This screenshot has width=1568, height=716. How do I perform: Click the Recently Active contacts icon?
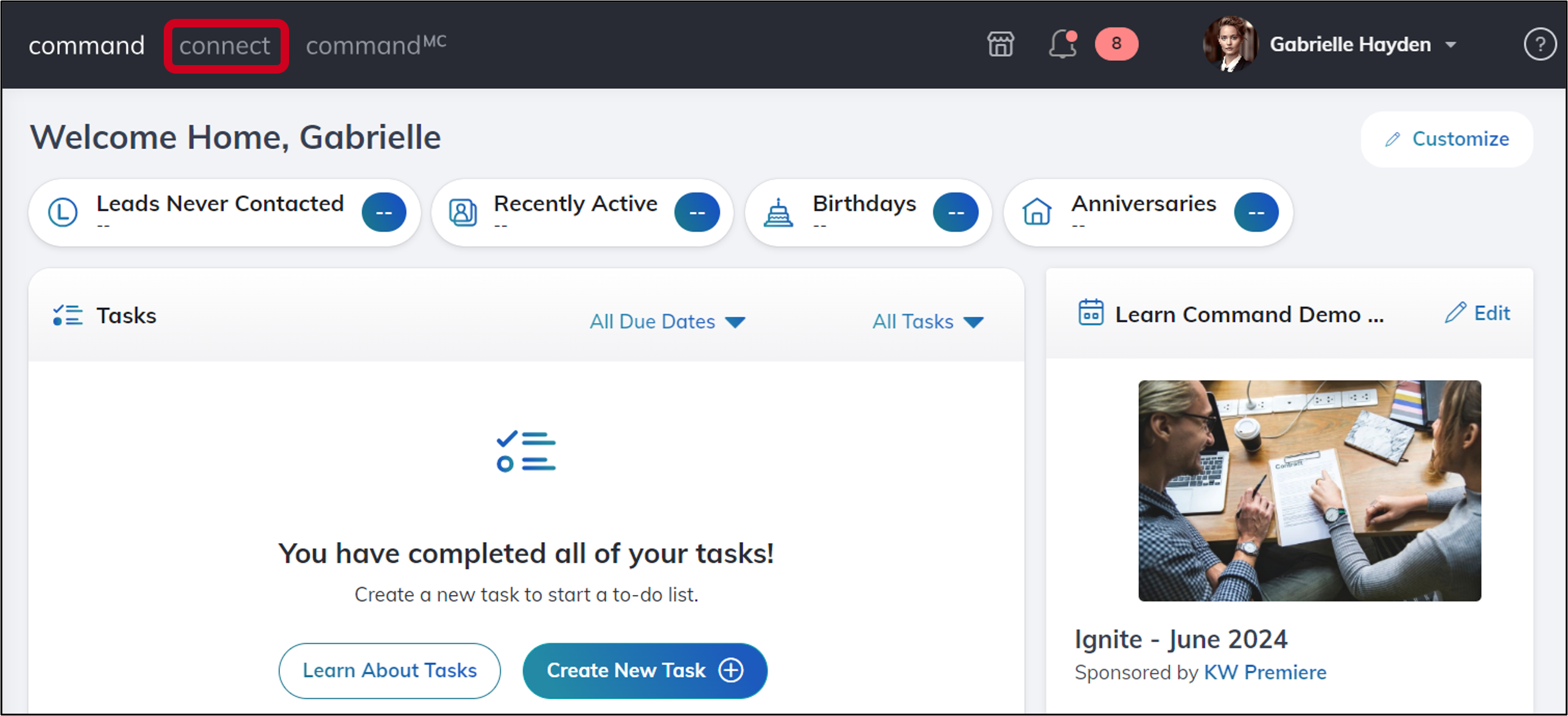pyautogui.click(x=463, y=213)
